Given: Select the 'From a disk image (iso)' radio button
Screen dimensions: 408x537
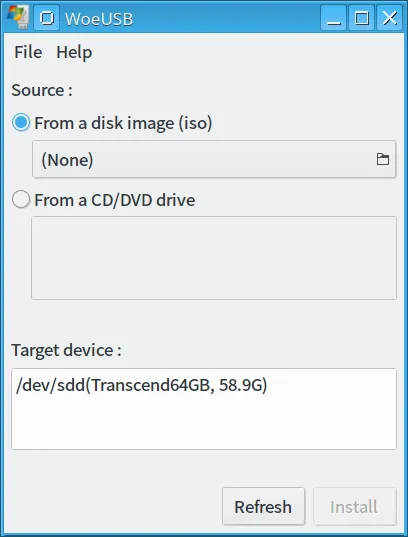Looking at the screenshot, I should (21, 123).
